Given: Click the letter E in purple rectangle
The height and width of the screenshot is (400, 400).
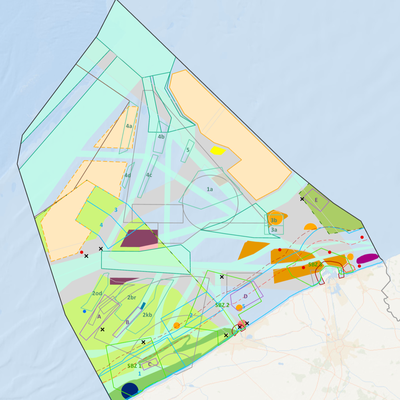Looking at the screenshot, I should coord(316,200).
